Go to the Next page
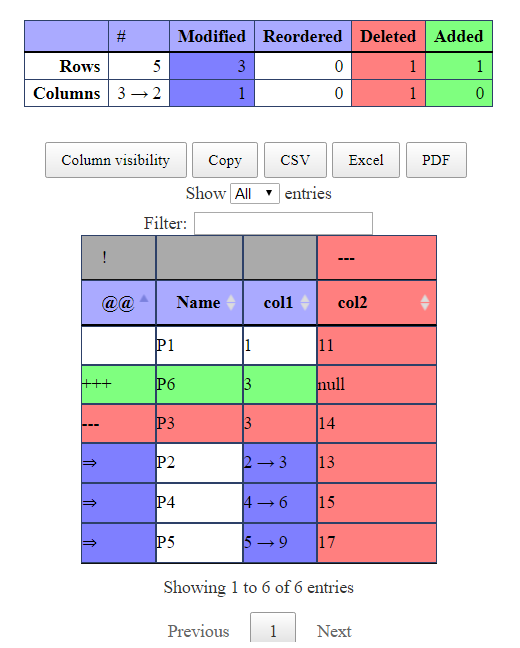This screenshot has height=648, width=520. click(334, 631)
